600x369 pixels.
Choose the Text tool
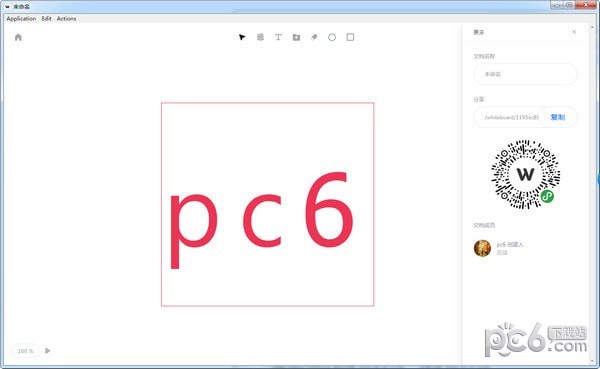click(278, 37)
